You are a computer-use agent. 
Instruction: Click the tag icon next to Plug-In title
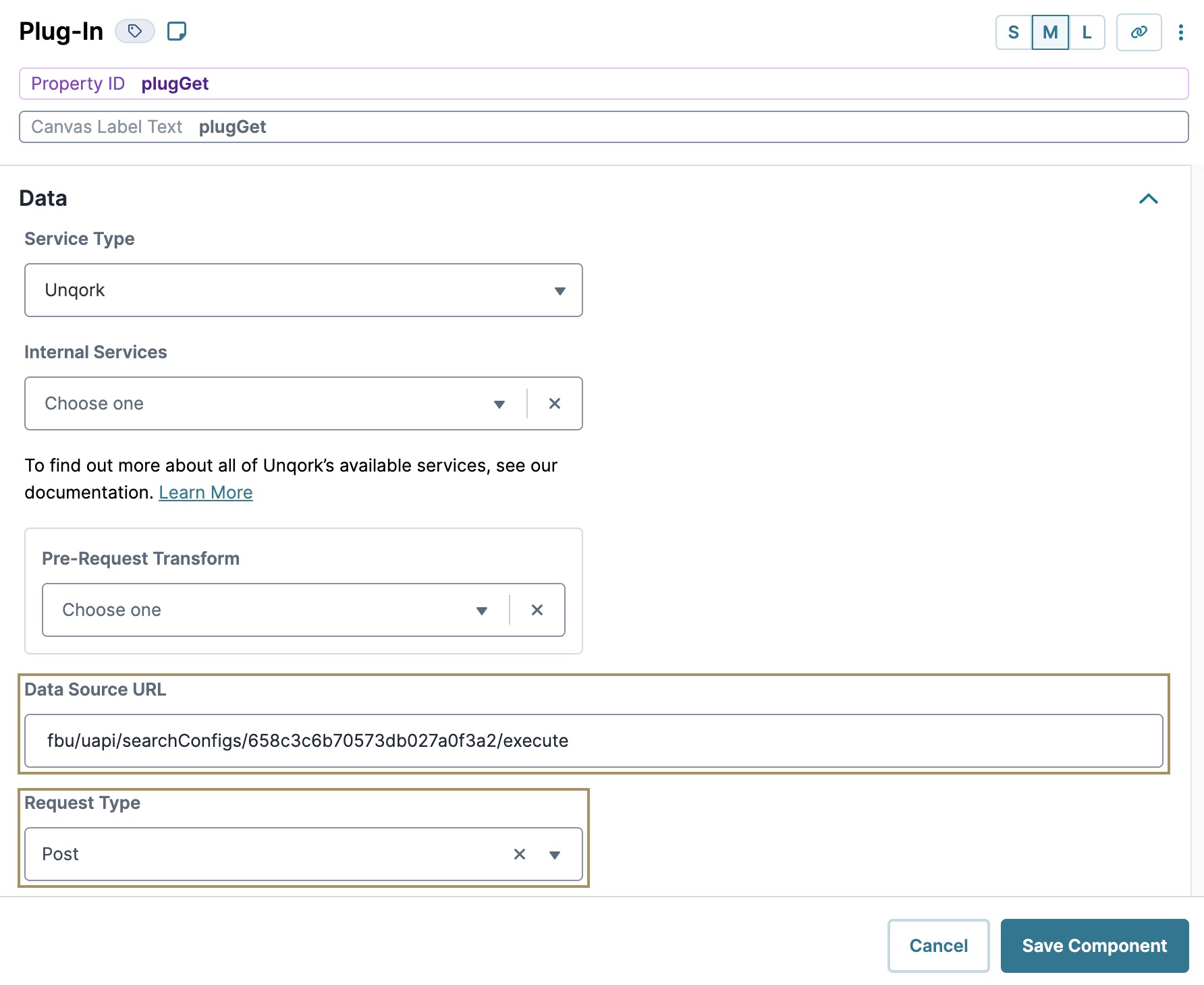(x=135, y=31)
